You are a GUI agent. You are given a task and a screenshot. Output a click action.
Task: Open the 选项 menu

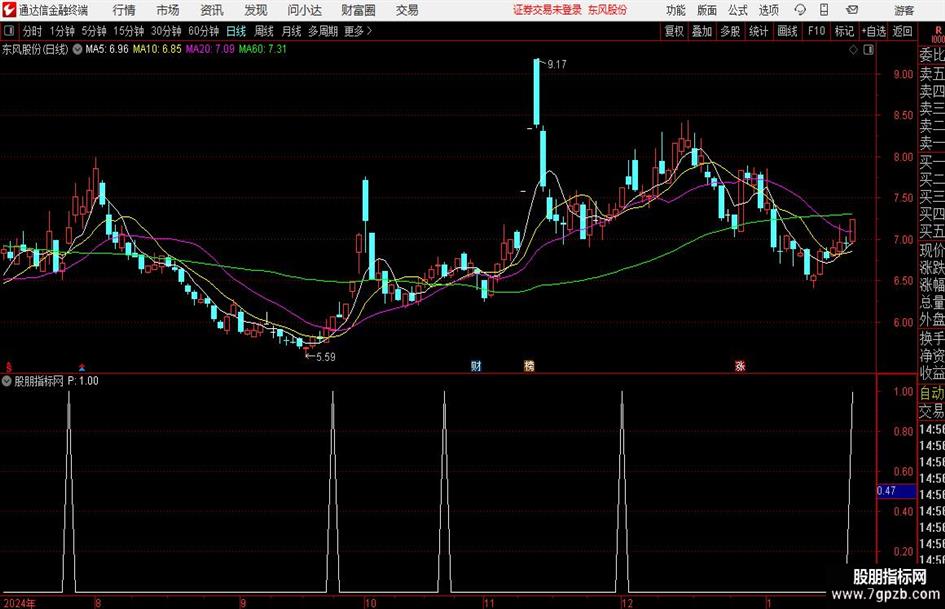coord(768,10)
